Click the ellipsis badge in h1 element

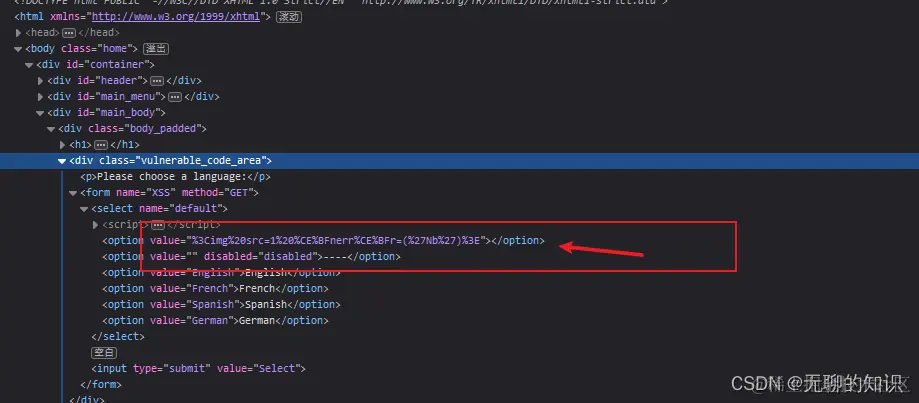(101, 145)
